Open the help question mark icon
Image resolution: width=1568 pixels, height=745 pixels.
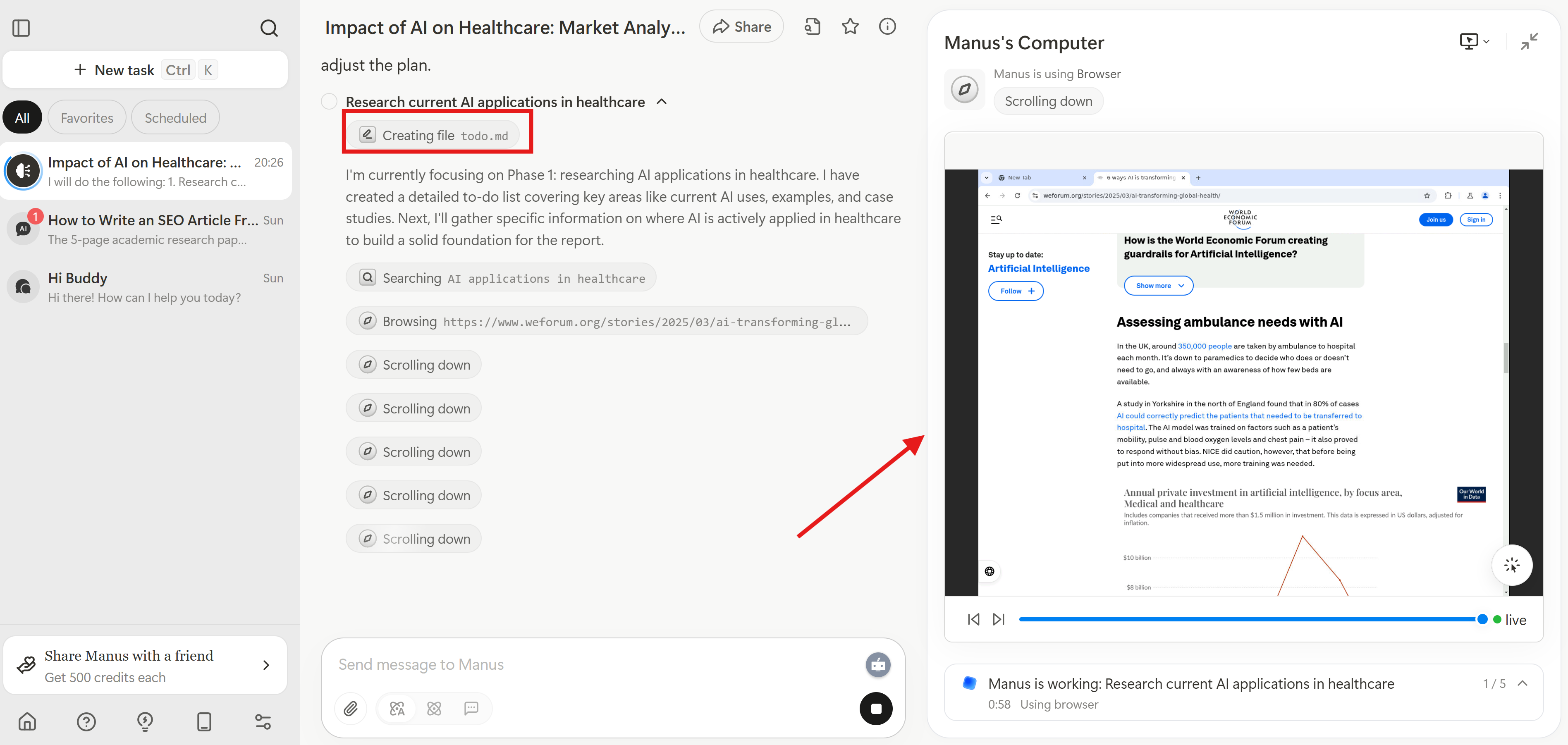[86, 722]
